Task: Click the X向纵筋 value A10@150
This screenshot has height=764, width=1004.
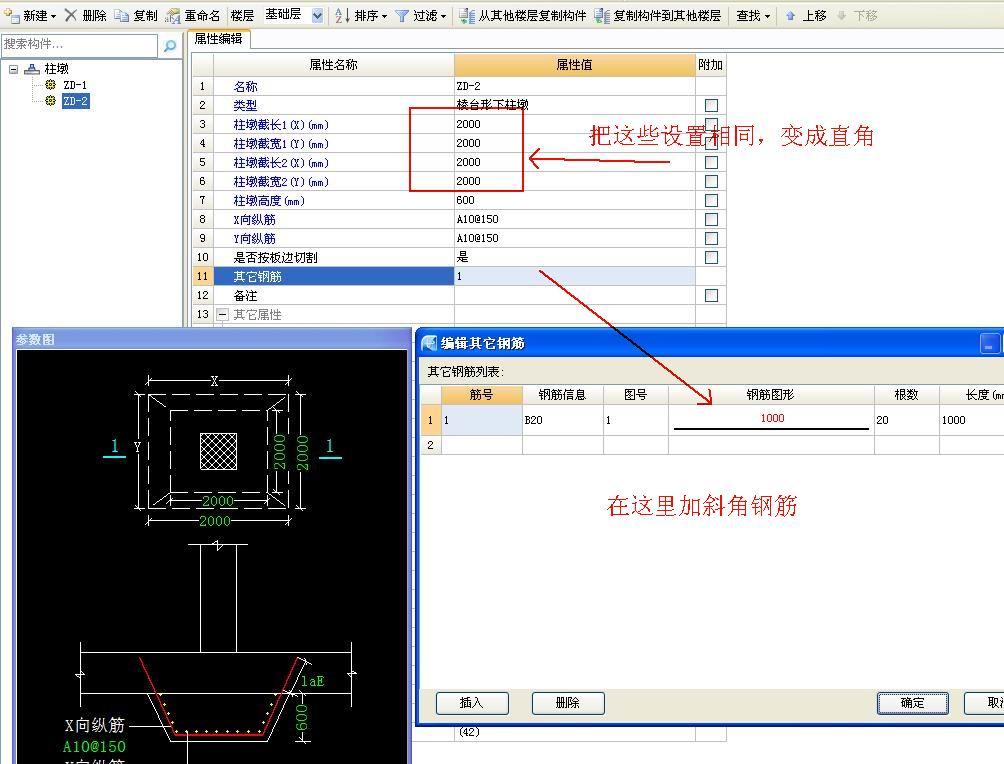Action: pos(574,219)
